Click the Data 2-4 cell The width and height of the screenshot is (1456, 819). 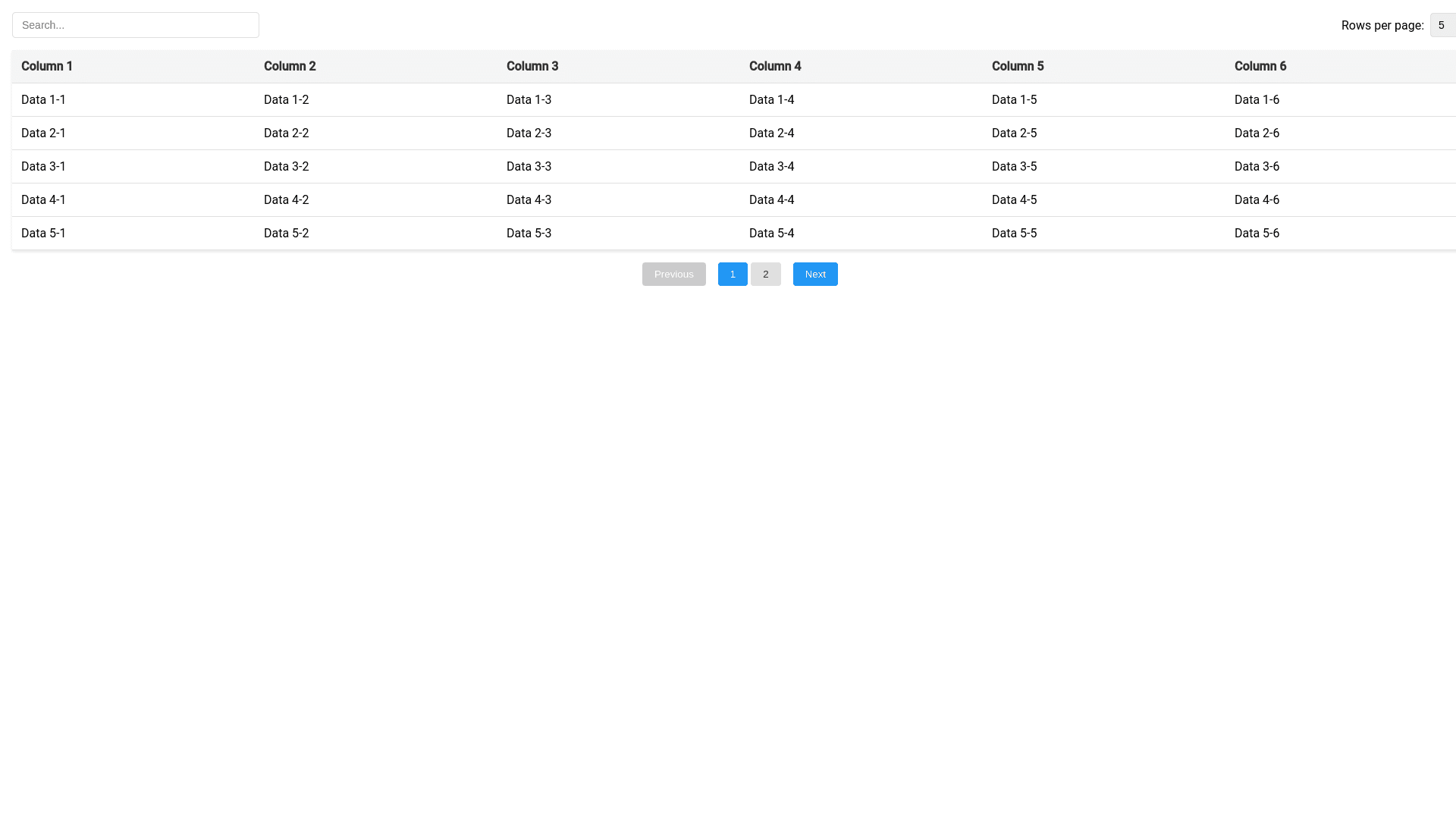click(771, 133)
